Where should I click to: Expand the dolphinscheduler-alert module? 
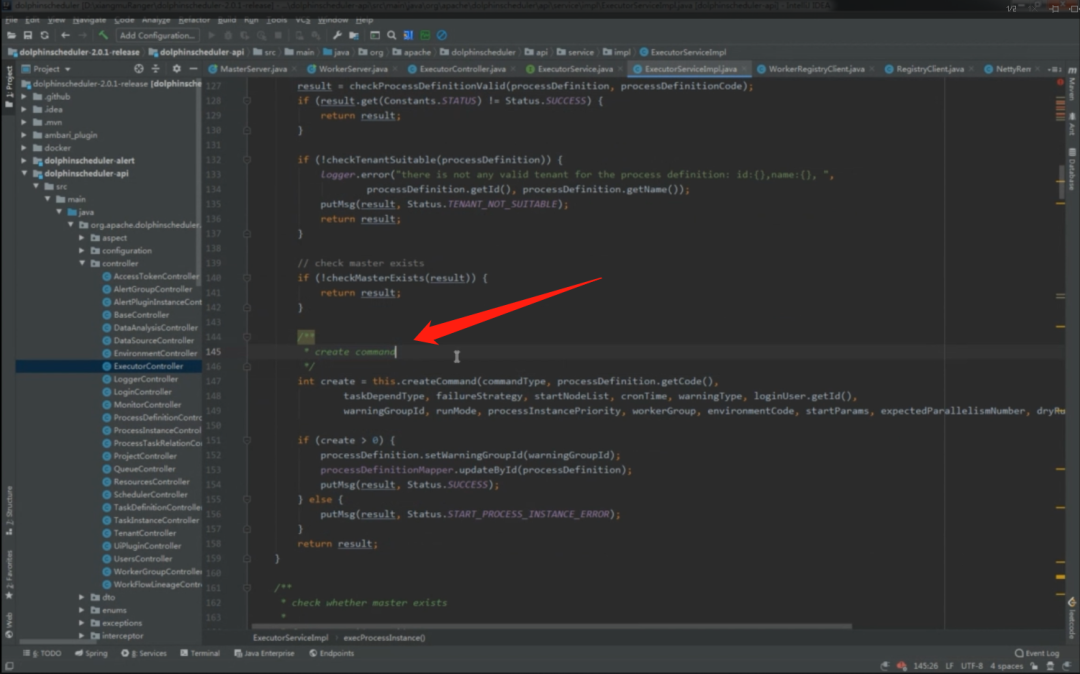24,160
